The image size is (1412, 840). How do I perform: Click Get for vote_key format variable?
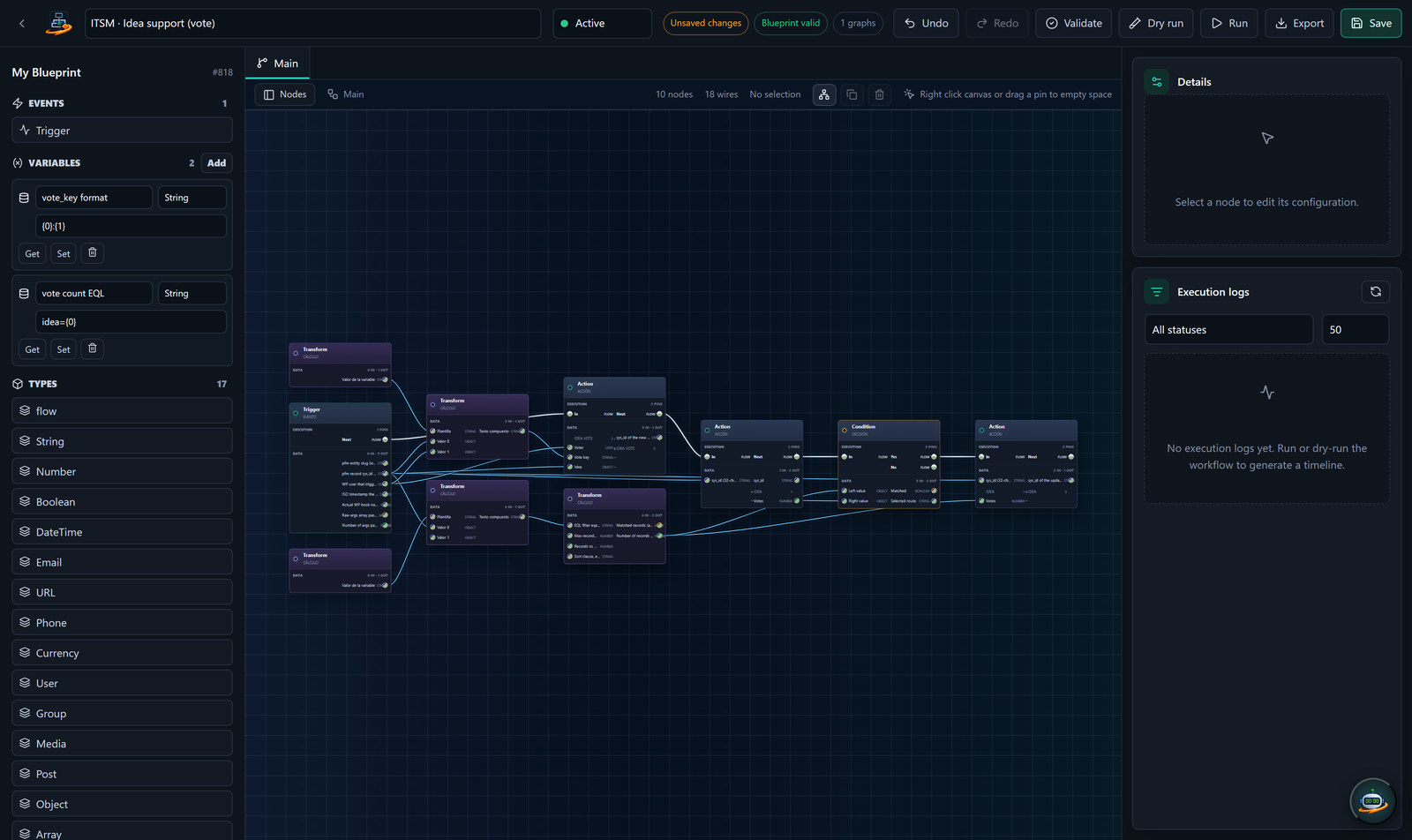32,253
